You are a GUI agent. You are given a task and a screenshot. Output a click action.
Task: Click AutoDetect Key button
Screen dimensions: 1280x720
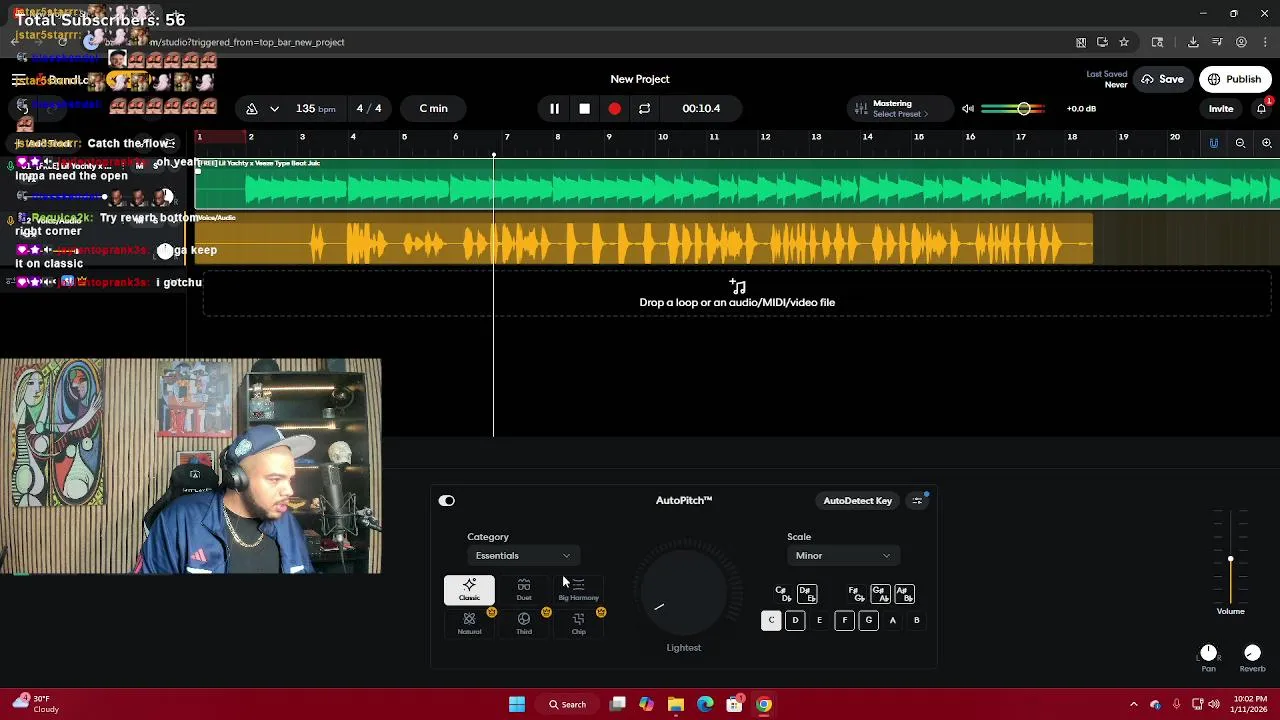click(857, 501)
